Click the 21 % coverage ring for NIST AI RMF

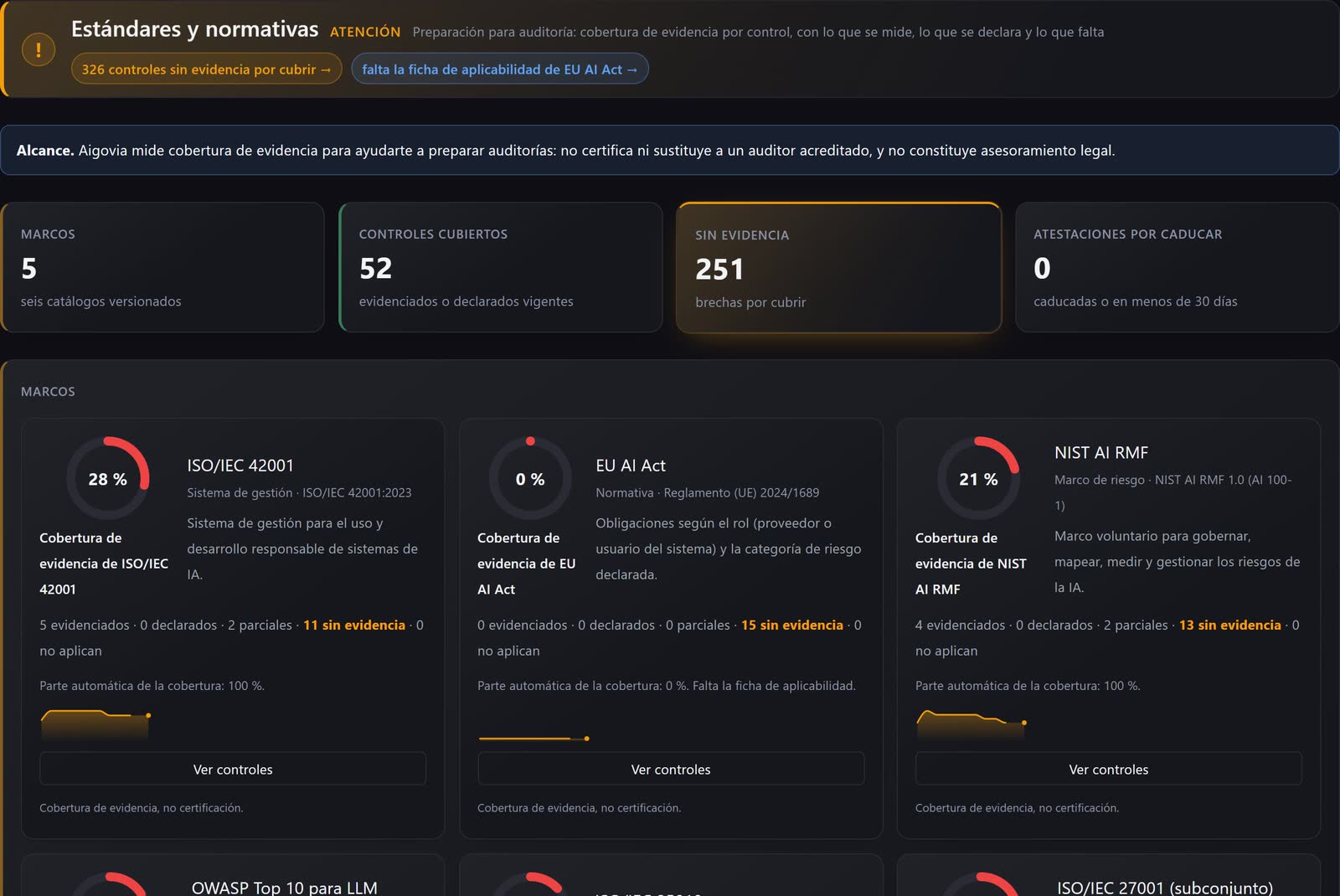978,479
